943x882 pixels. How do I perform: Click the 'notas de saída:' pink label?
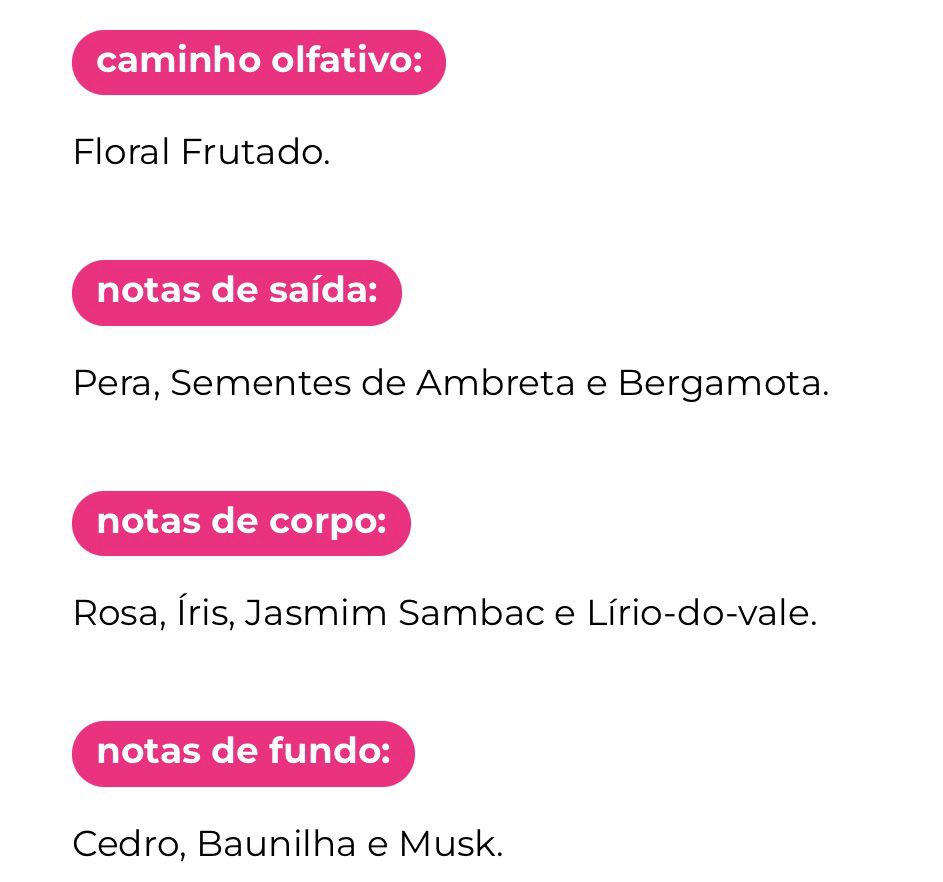[236, 292]
